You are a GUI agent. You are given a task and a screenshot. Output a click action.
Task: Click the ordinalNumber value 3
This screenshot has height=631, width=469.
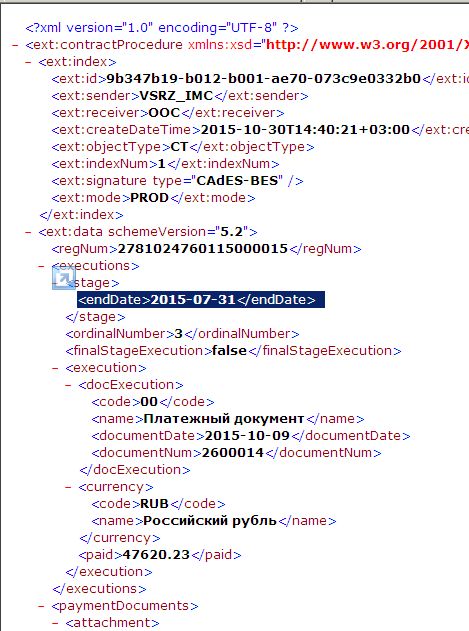pyautogui.click(x=179, y=334)
